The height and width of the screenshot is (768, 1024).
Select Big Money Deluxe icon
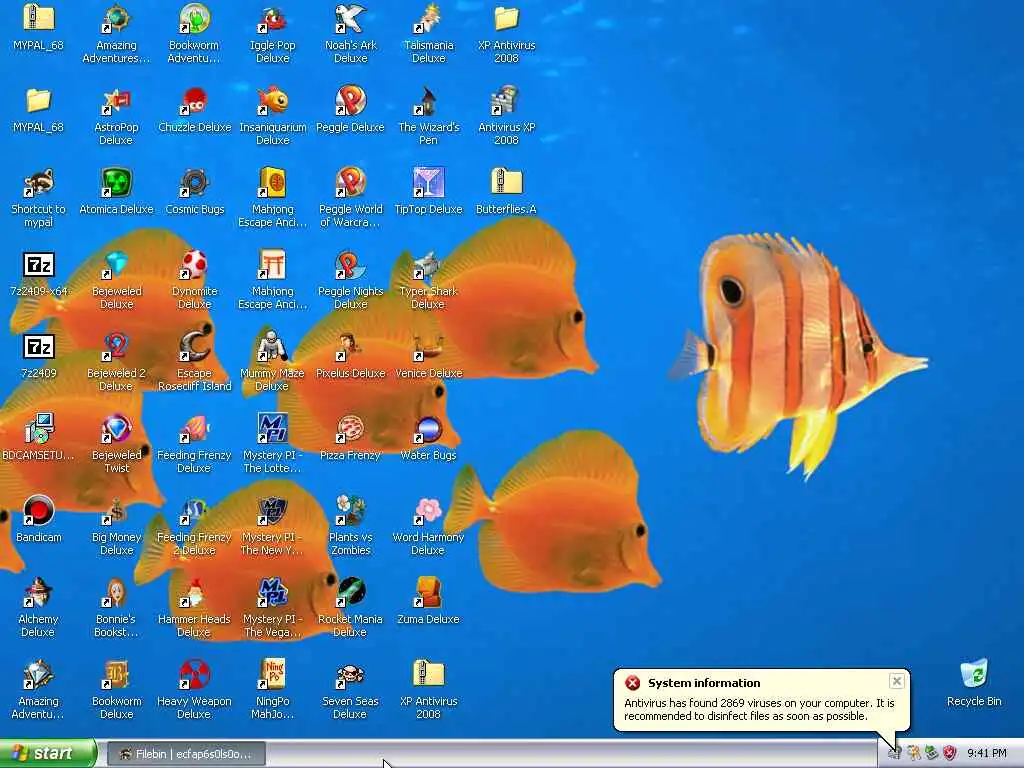[116, 511]
